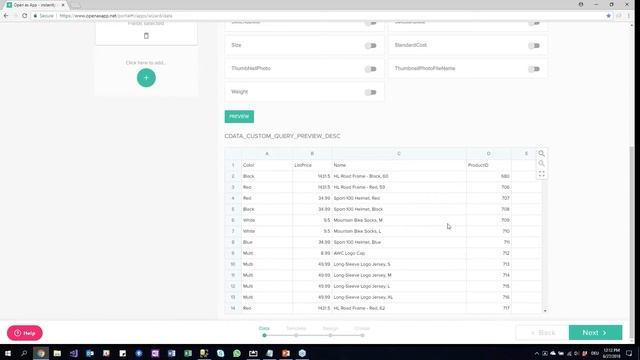Click 'Sport-100 Helmet, Blue' cell

(399, 242)
